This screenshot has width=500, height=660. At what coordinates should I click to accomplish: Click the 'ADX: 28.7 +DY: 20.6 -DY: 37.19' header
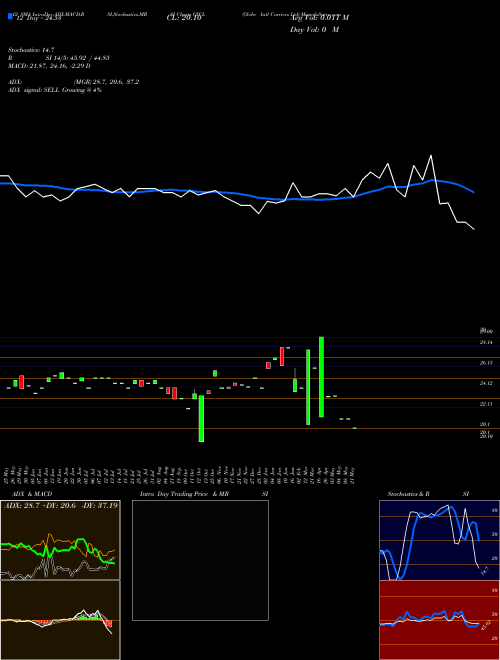61,506
